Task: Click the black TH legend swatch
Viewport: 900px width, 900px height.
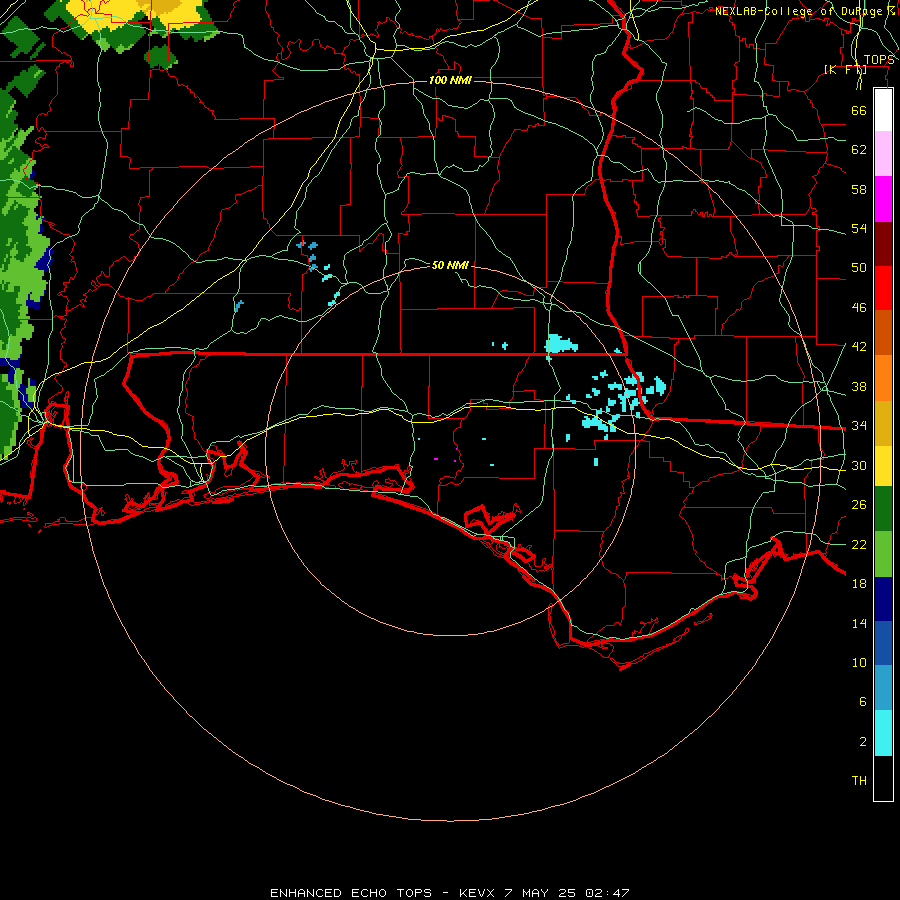Action: point(883,778)
